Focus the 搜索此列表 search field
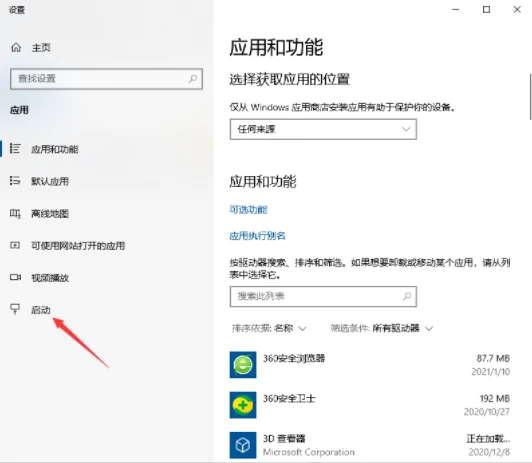Viewport: 532px width, 463px height. tap(323, 296)
